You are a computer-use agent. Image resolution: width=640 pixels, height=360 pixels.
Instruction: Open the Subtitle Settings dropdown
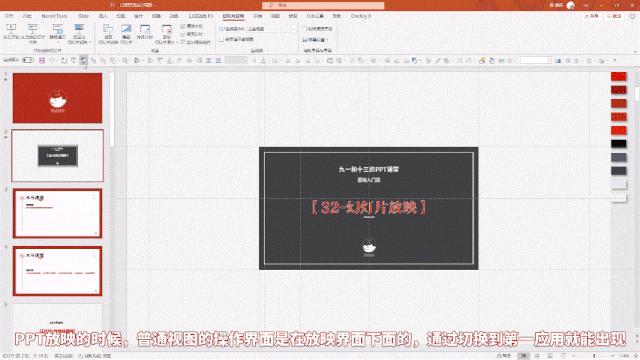tap(315, 40)
